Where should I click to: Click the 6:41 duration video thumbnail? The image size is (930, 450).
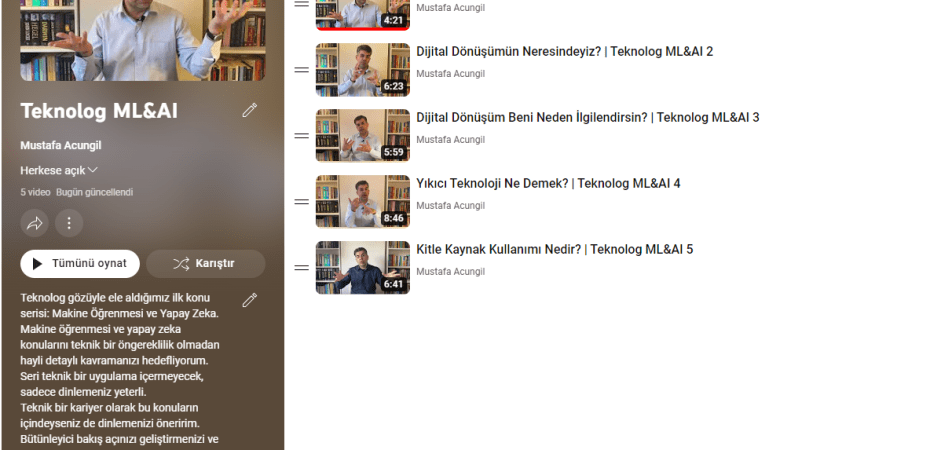[x=362, y=268]
